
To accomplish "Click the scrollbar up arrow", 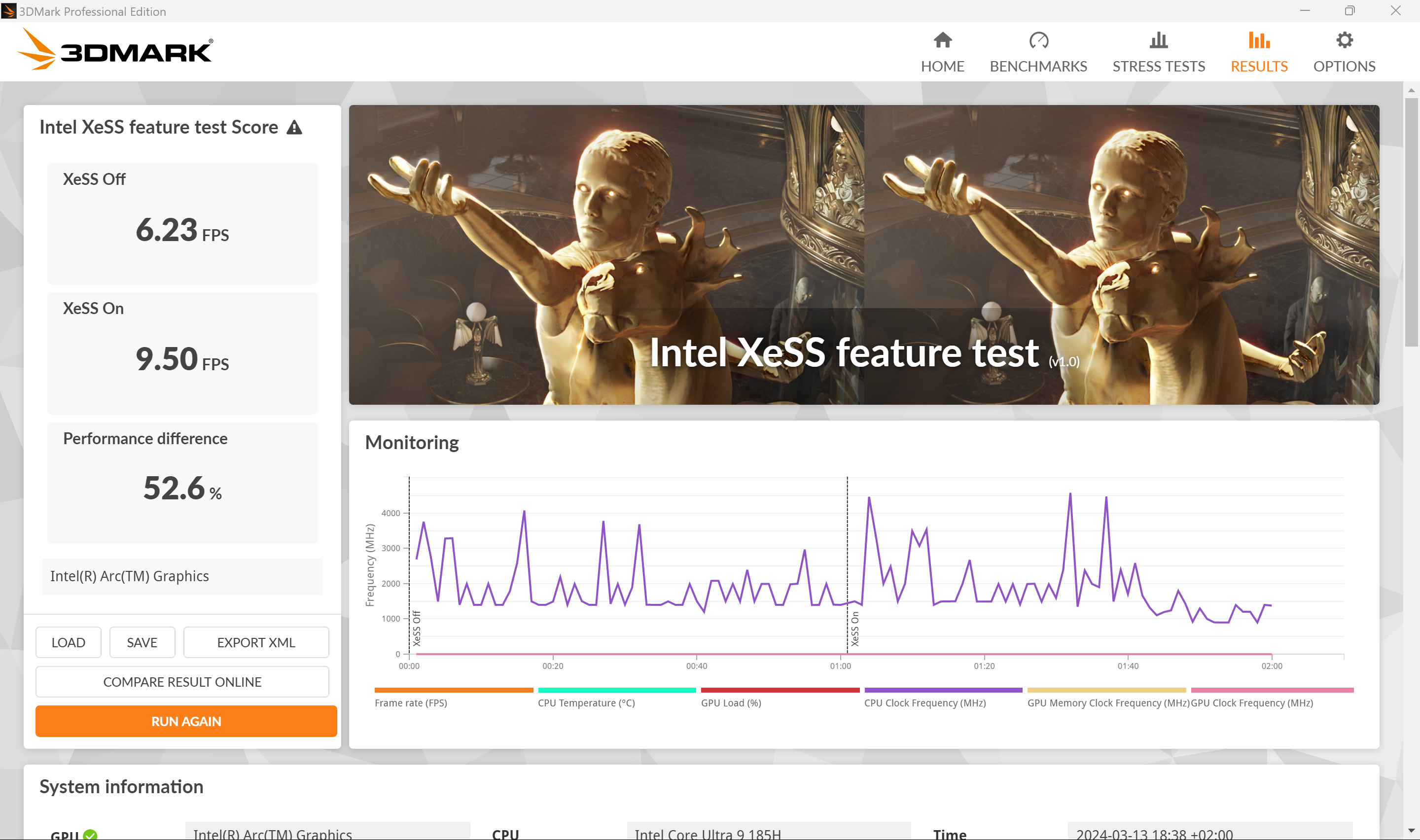I will pos(1411,90).
